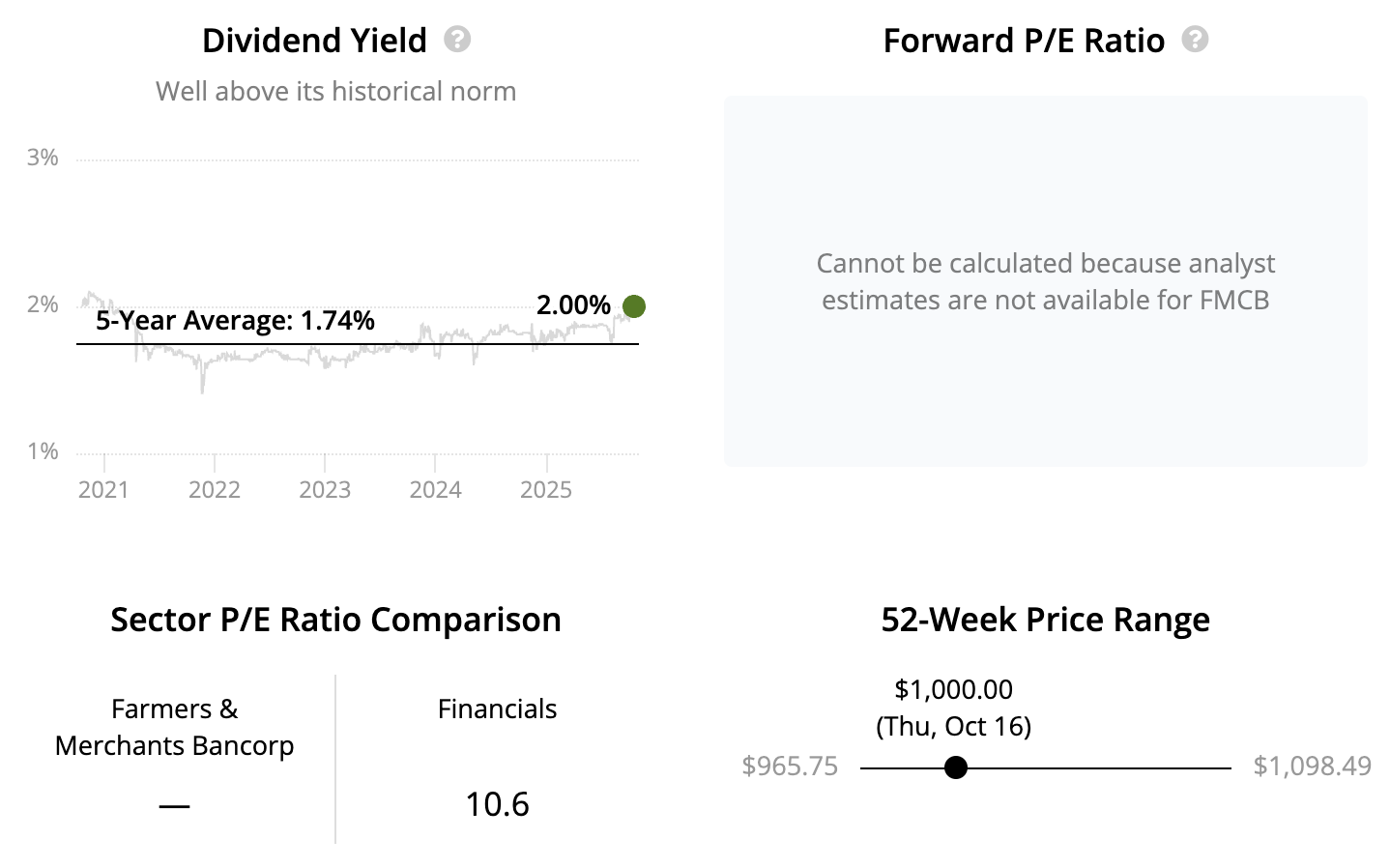Click the black 52-week price range marker
The width and height of the screenshot is (1390, 868).
[x=956, y=767]
